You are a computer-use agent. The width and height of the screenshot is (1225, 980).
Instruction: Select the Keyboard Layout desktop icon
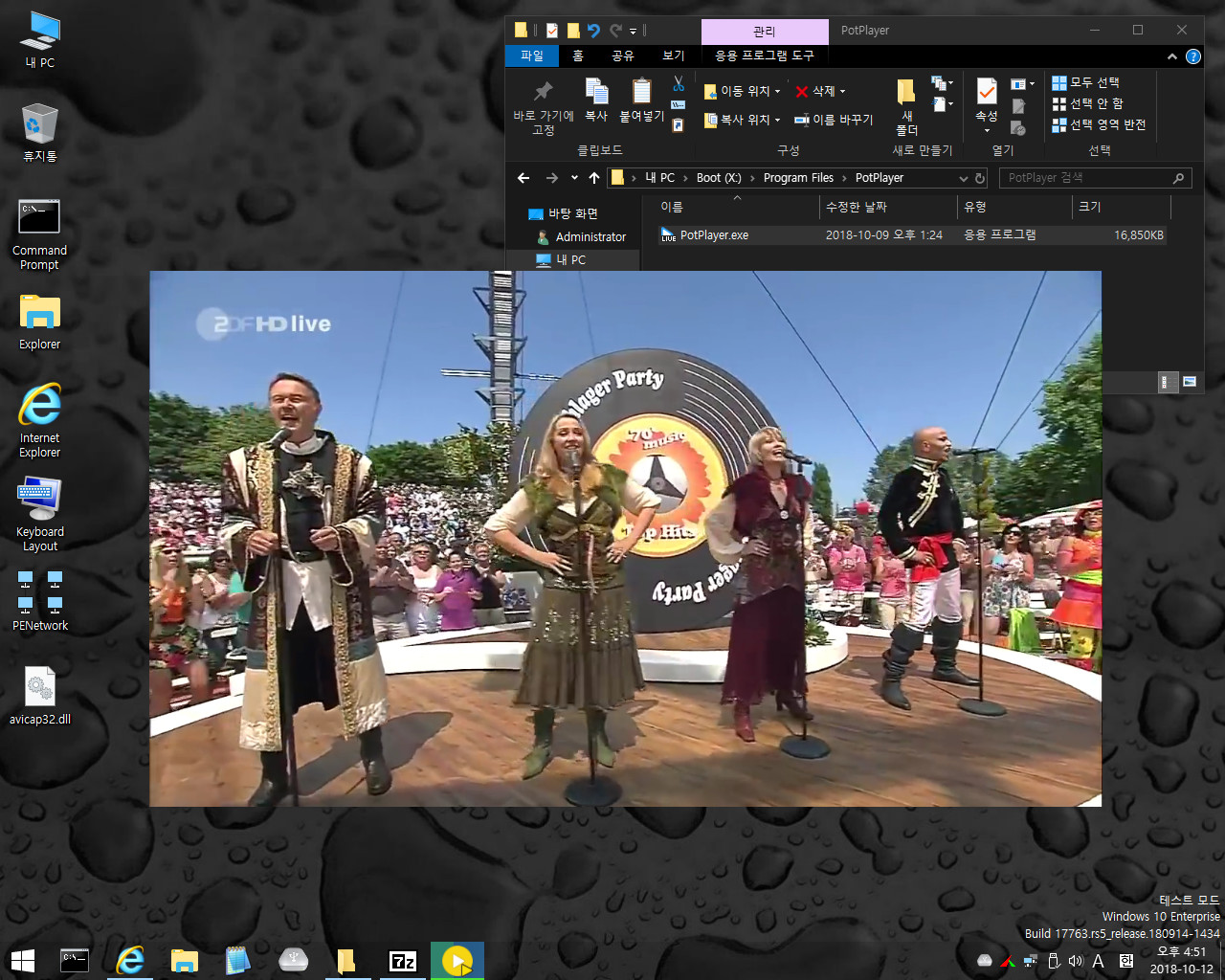tap(40, 515)
